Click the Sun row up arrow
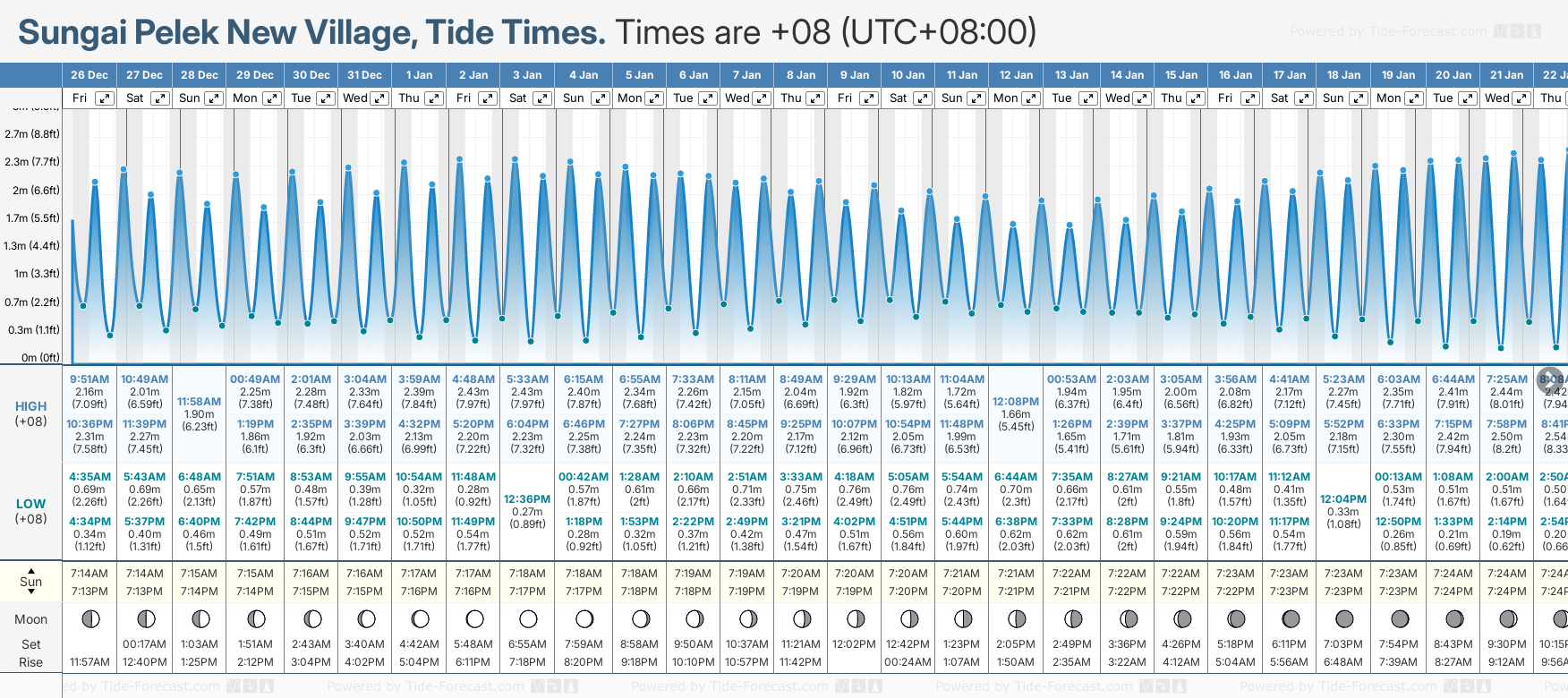1568x698 pixels. click(x=31, y=570)
